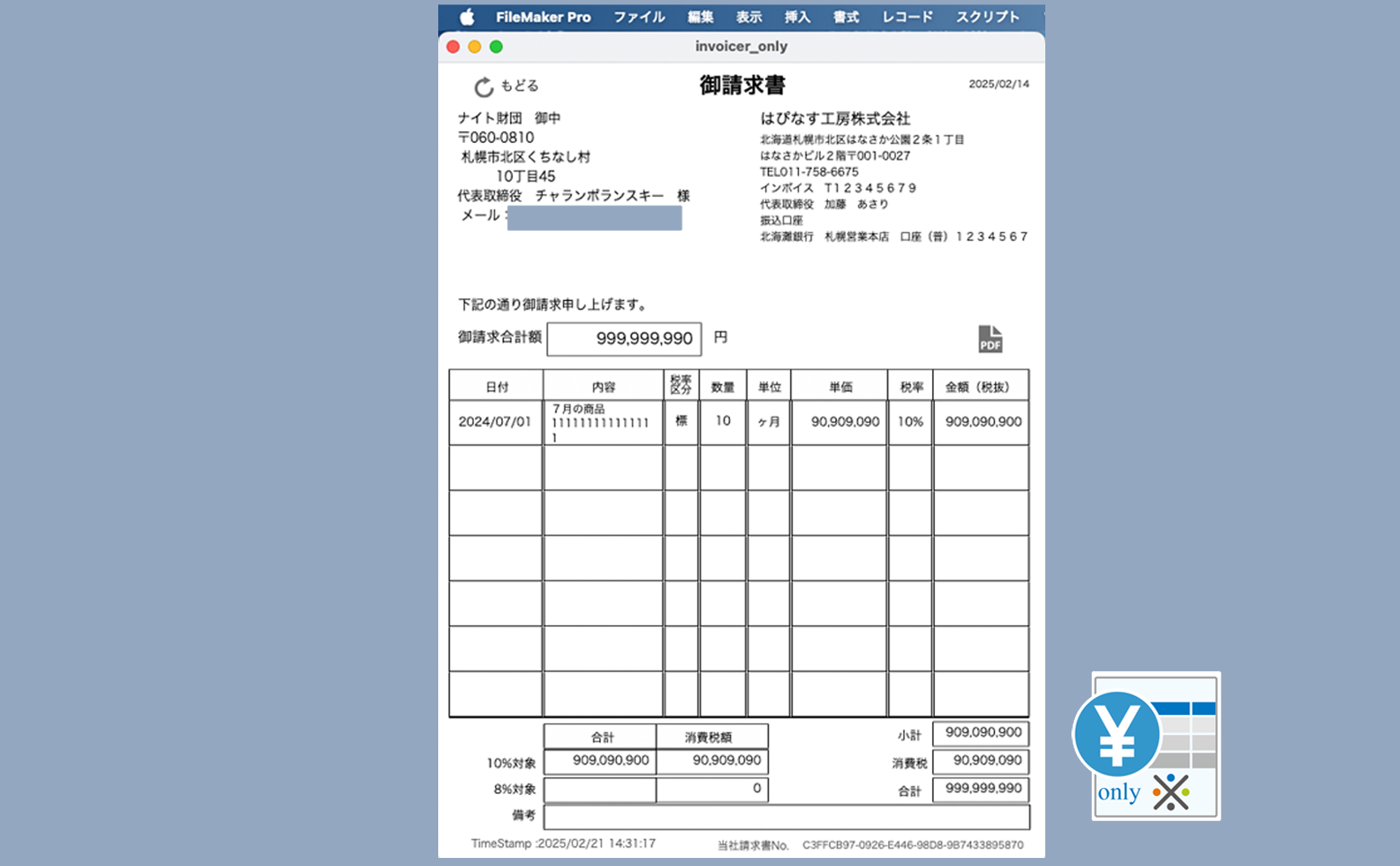This screenshot has height=866, width=1400.
Task: Click the 8%対象 消費税額 field showing 0
Action: (712, 789)
